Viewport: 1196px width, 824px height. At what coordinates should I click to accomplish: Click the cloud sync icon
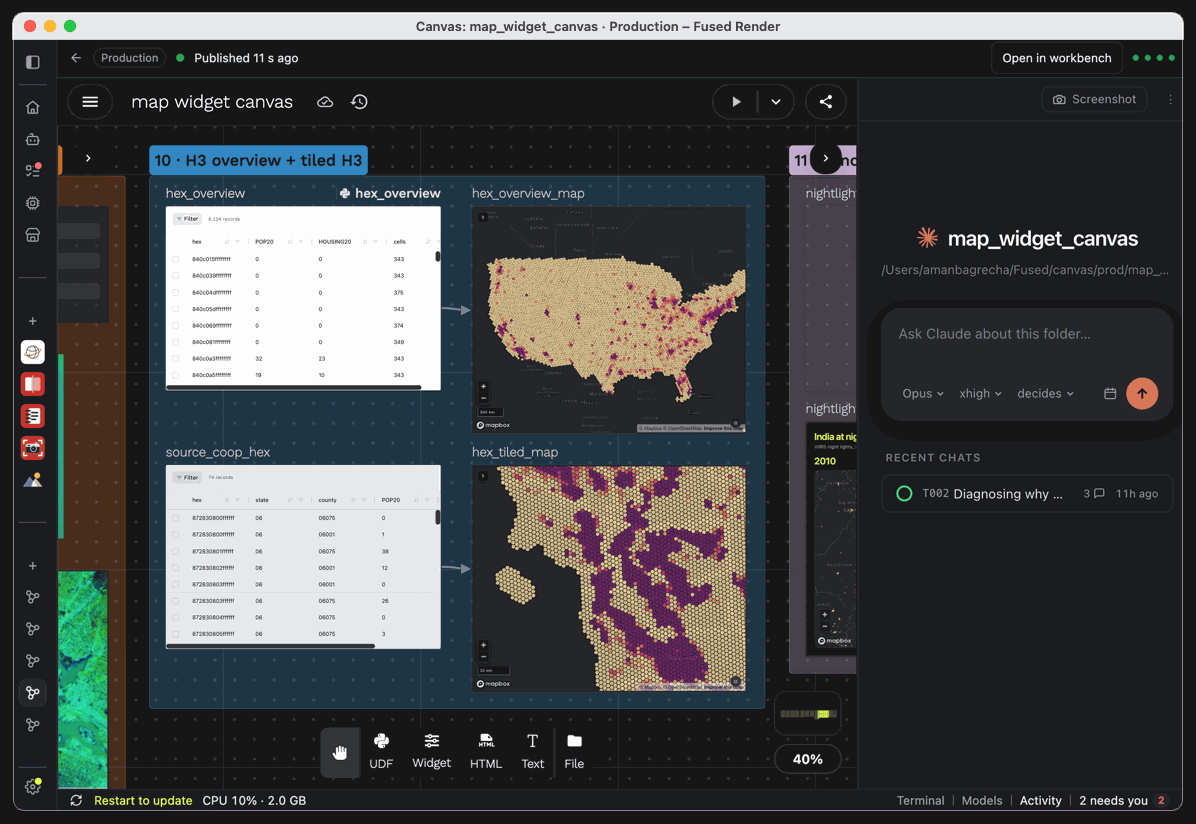point(325,101)
